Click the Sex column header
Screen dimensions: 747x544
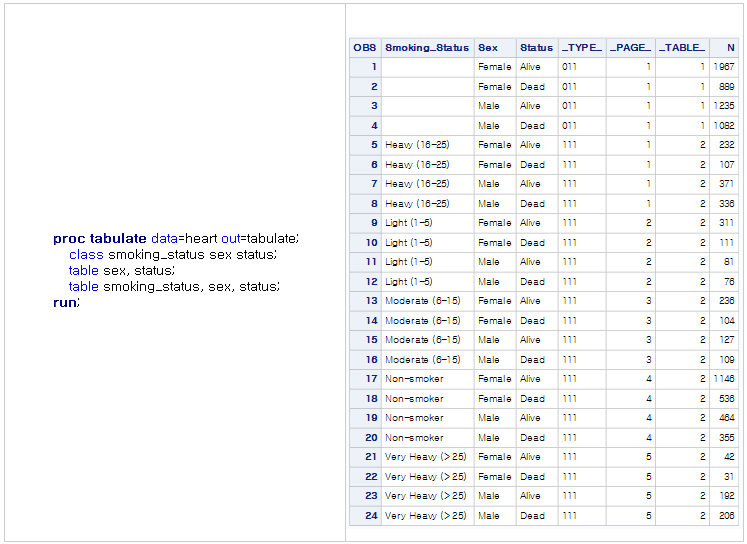495,48
